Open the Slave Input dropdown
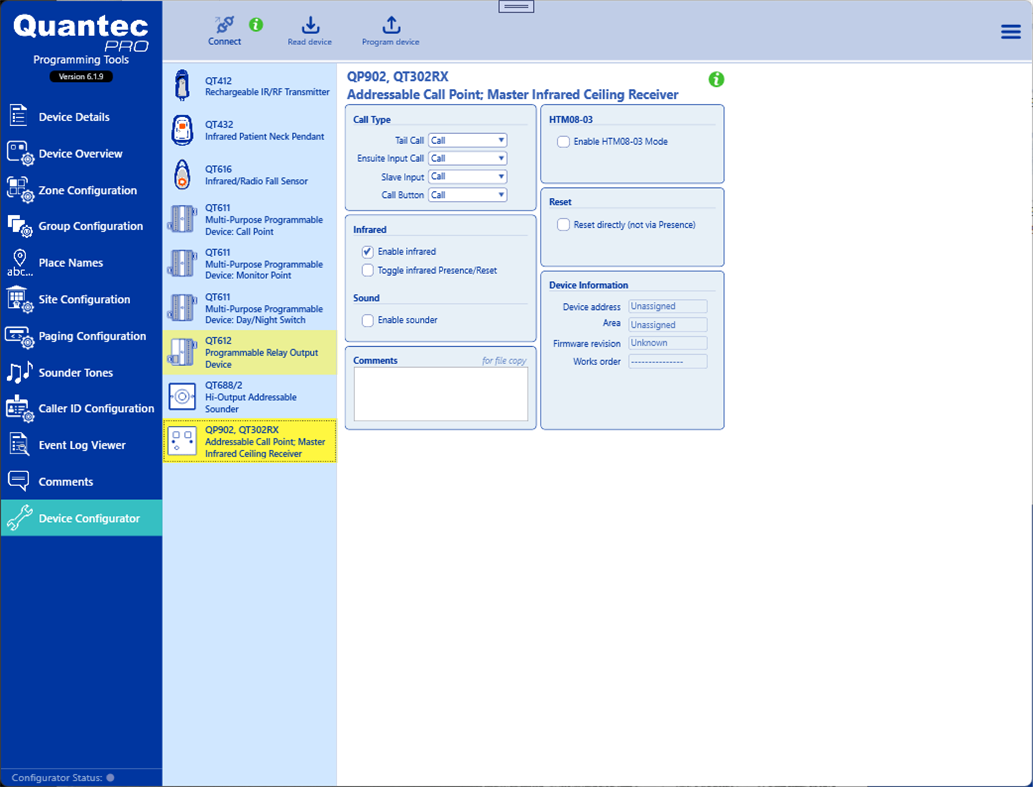This screenshot has height=787, width=1033. 468,176
